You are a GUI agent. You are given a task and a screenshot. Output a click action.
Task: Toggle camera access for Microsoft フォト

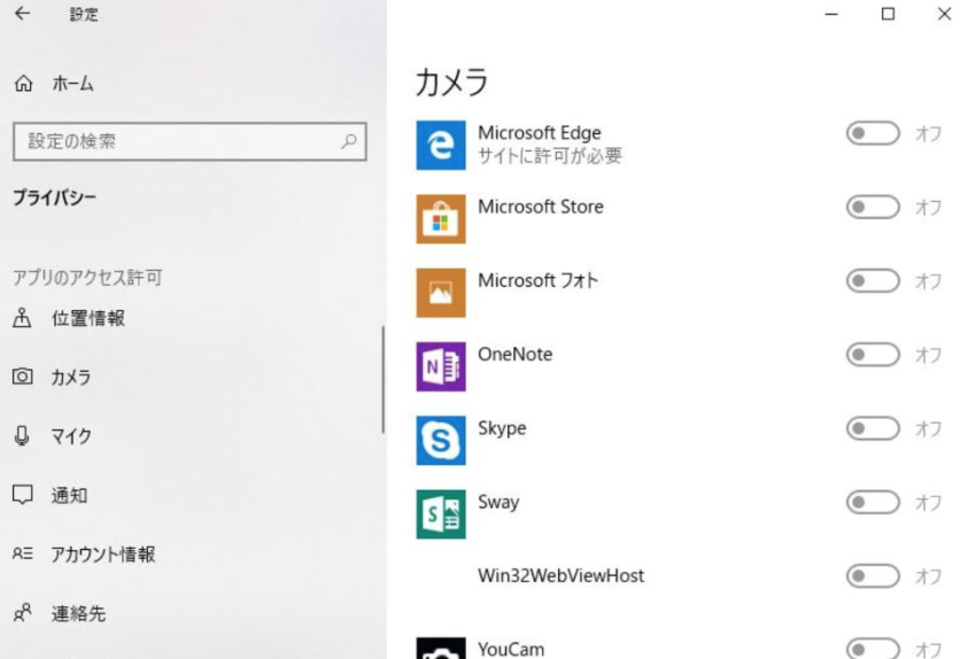[x=872, y=281]
